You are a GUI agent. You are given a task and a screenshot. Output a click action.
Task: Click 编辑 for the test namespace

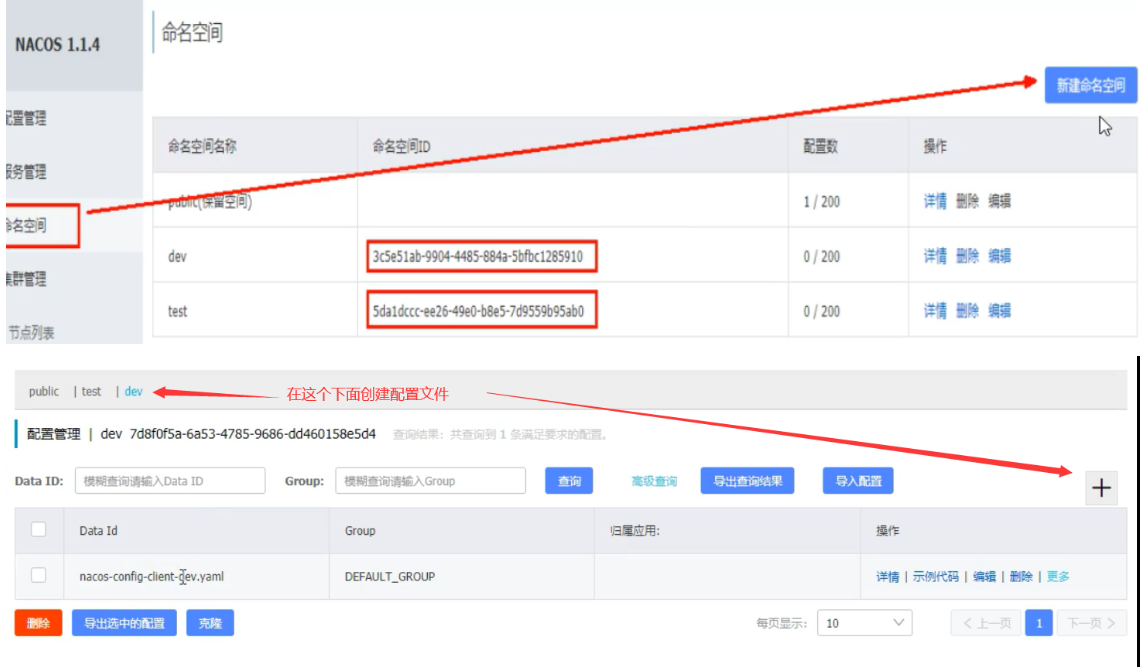(999, 311)
